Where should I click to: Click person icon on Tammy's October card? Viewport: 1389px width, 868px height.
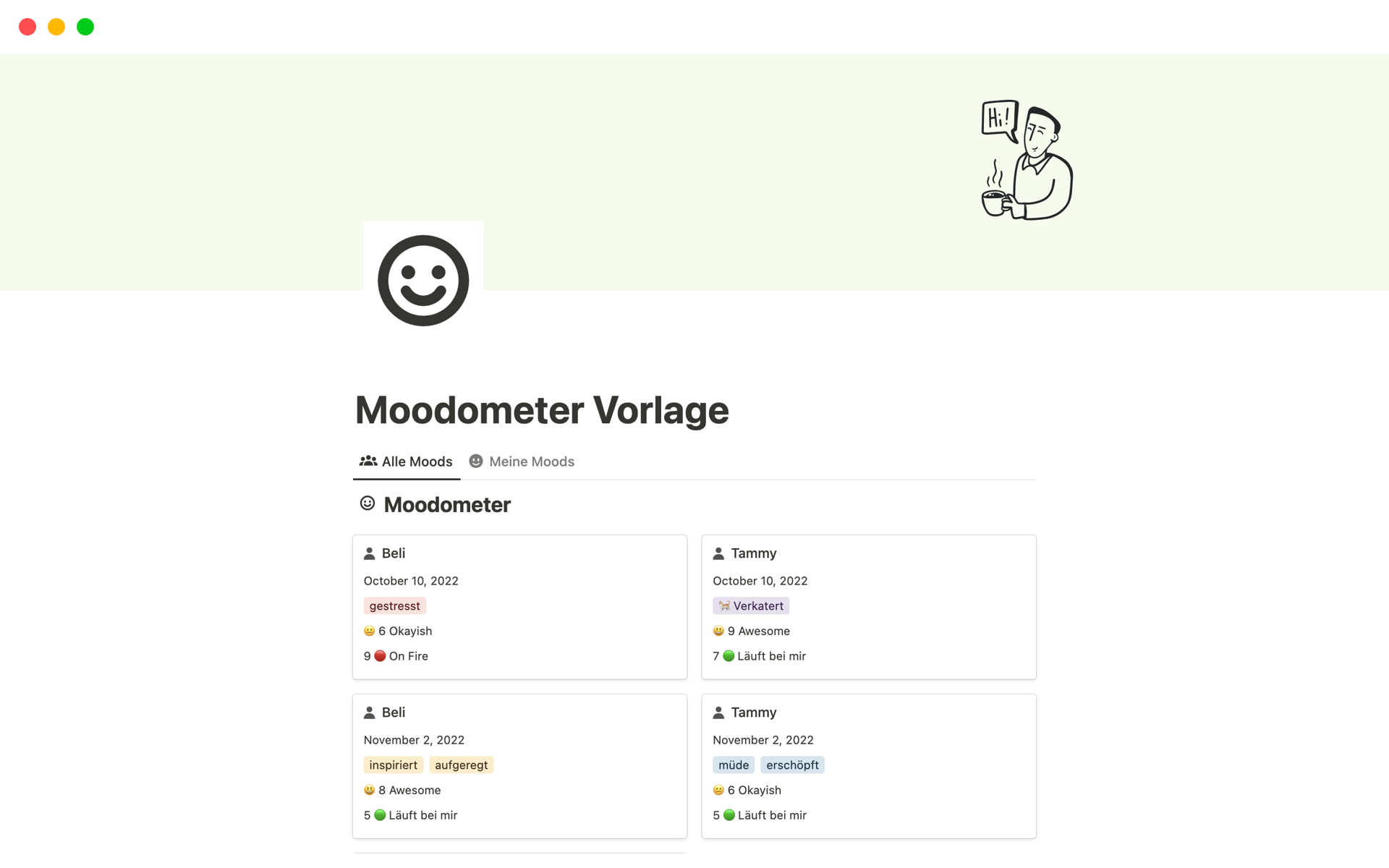coord(718,553)
